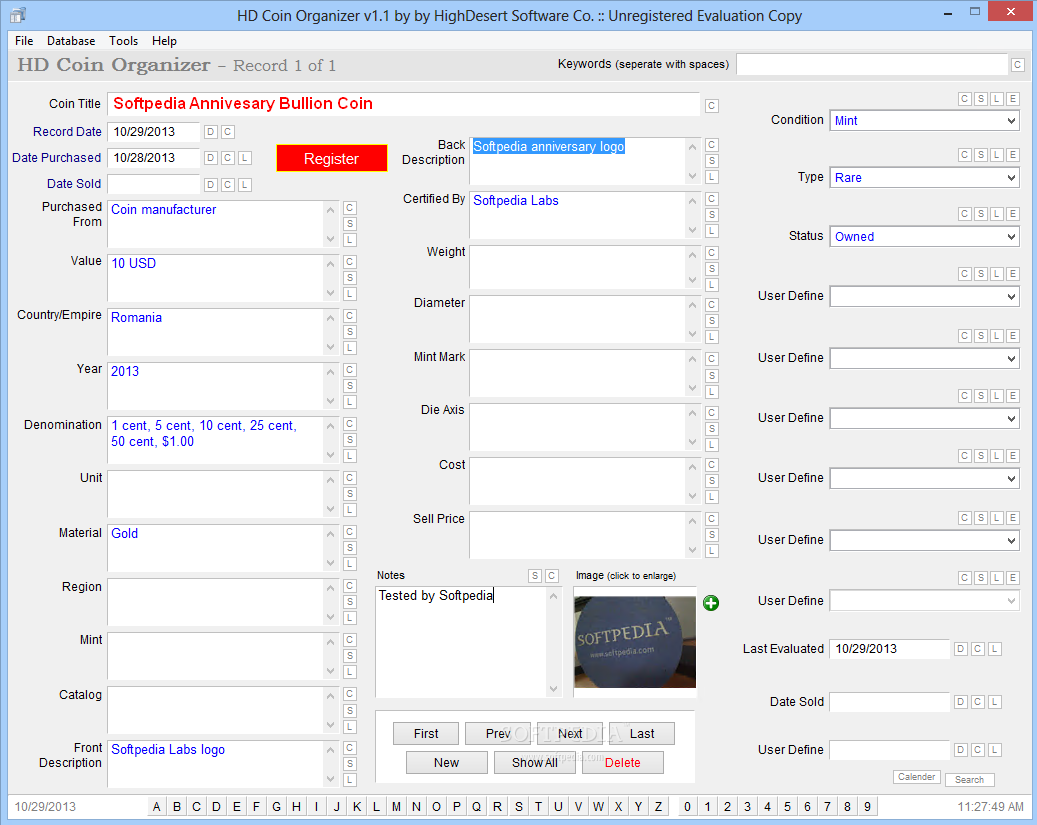Viewport: 1037px width, 825px height.
Task: Expand the fourth User Define dropdown
Action: [x=924, y=478]
